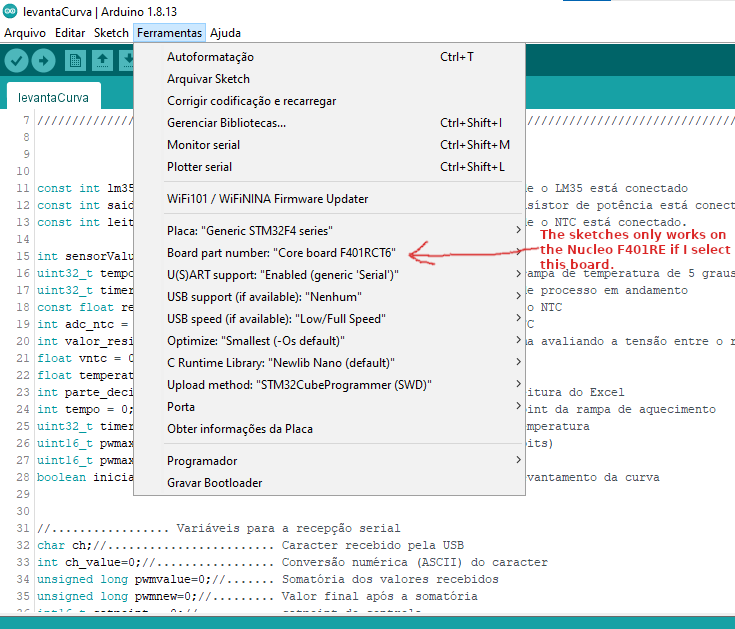Click line number 29 in the gutter
The width and height of the screenshot is (735, 629).
coord(23,494)
